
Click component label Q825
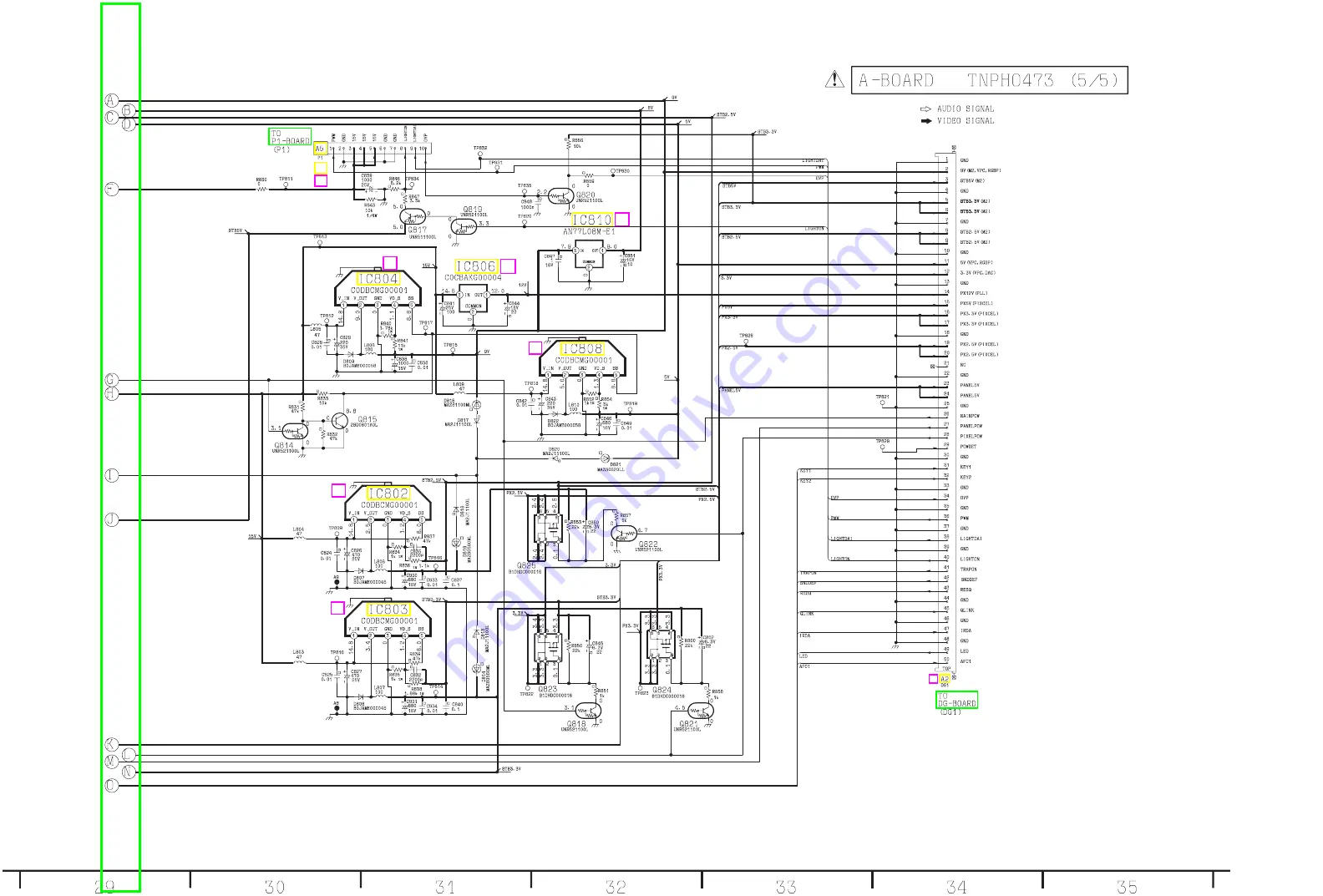(x=526, y=565)
